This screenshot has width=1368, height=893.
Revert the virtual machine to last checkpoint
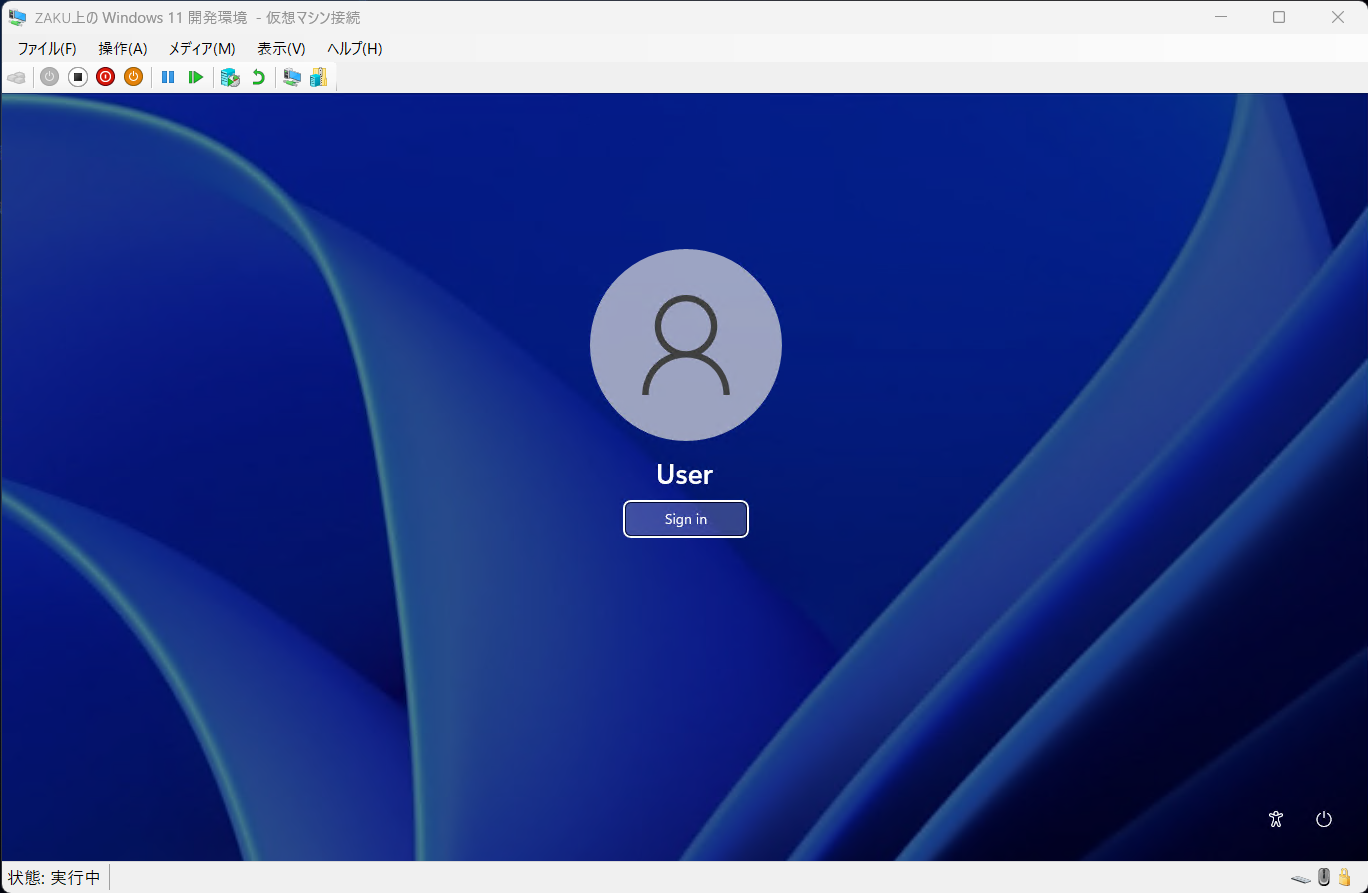258,77
